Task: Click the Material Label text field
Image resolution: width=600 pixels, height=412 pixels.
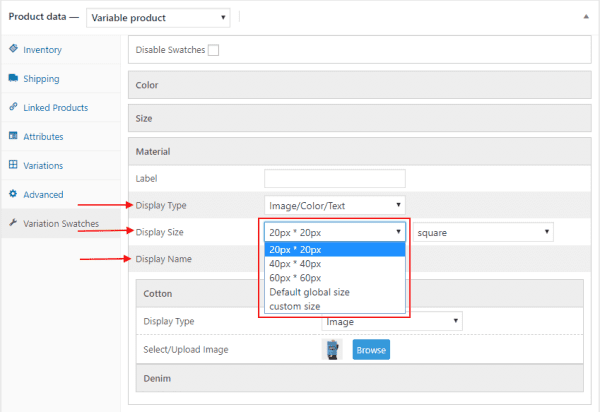Action: click(x=334, y=179)
